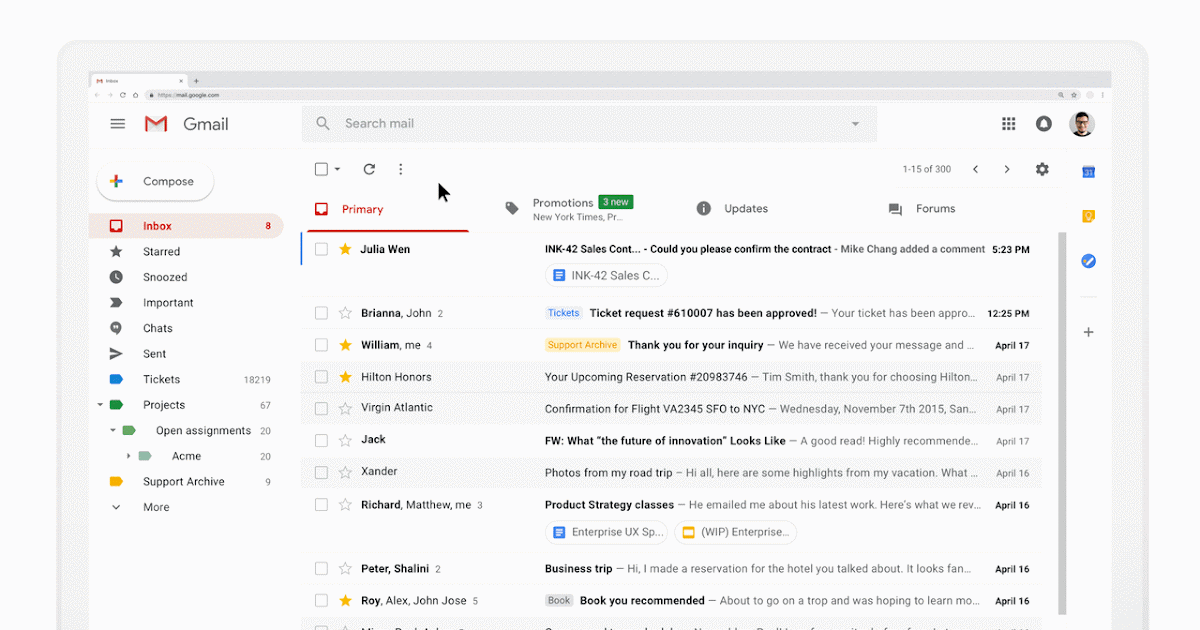Click the plus icon to get add-ons

click(1089, 332)
